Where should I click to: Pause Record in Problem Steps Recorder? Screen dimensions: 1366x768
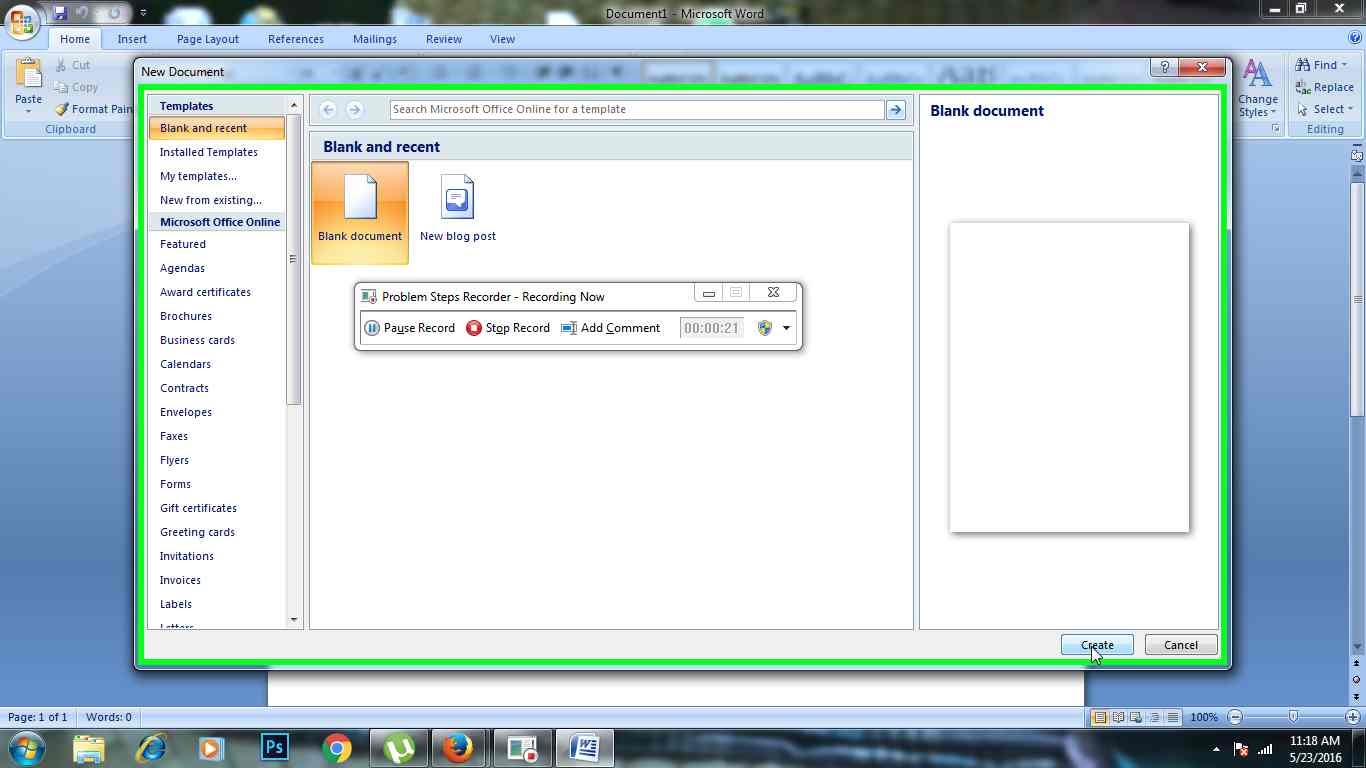(x=410, y=328)
